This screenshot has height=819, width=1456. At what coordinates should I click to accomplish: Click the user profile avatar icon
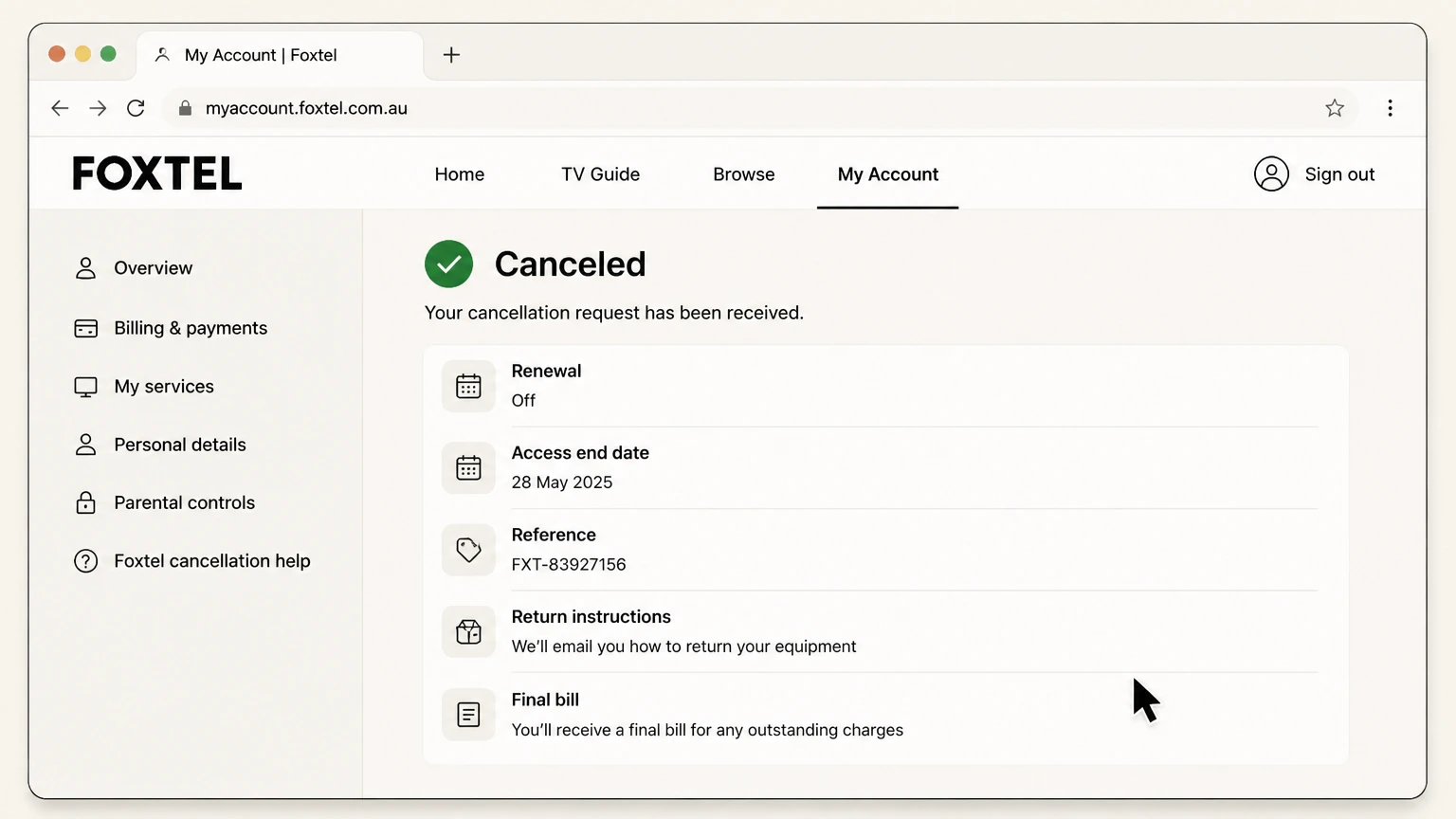coord(1271,174)
